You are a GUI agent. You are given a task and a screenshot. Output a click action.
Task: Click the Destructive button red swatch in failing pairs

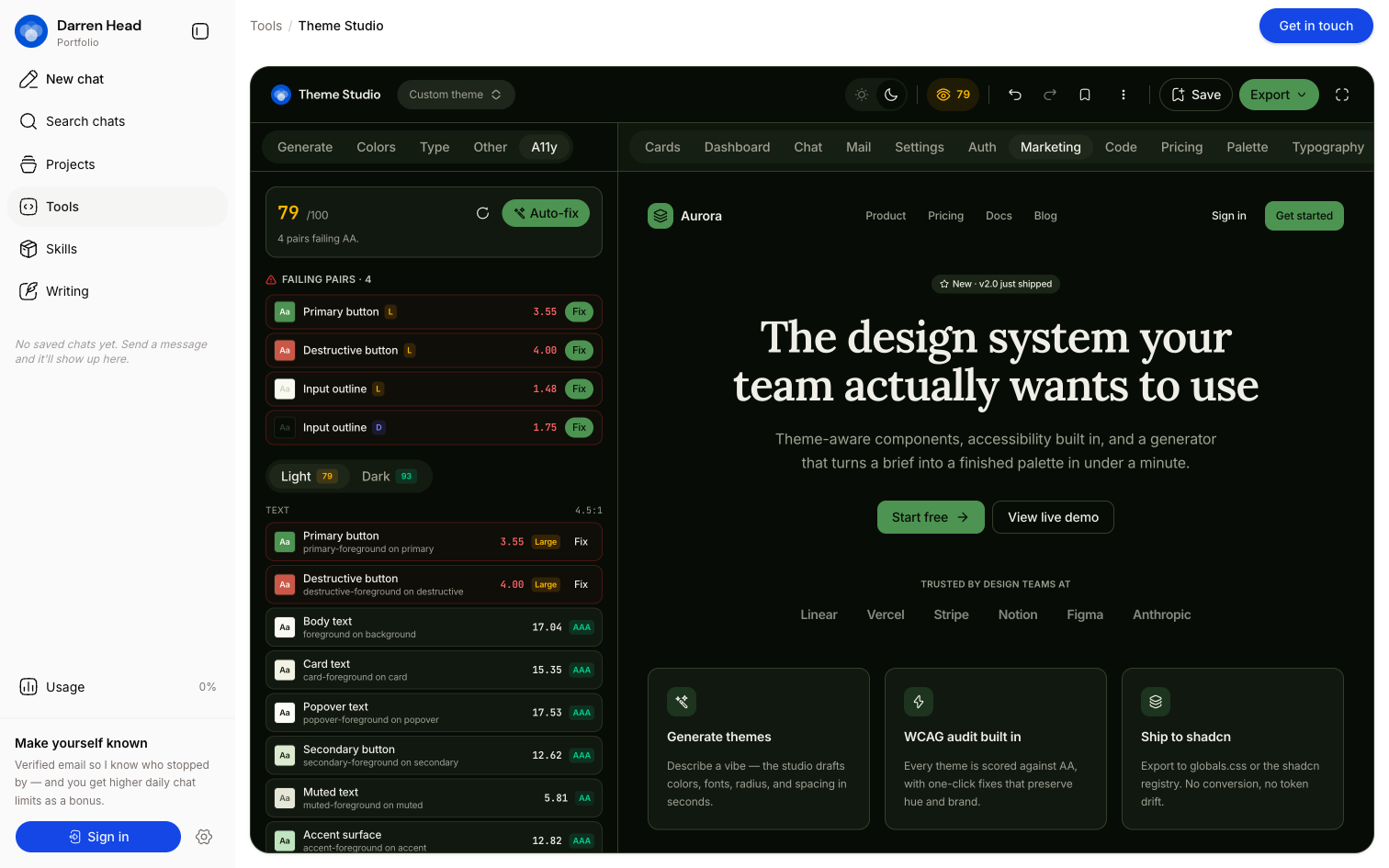point(285,350)
